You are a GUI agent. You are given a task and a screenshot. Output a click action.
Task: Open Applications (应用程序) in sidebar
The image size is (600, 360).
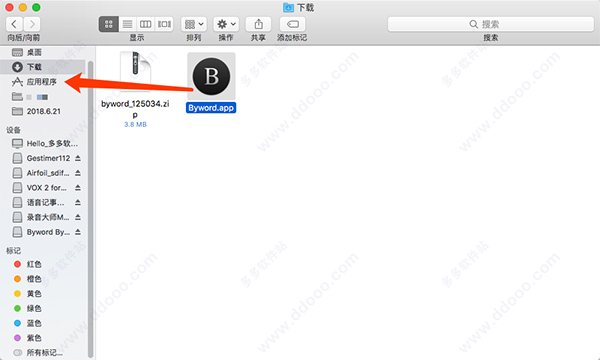43,81
